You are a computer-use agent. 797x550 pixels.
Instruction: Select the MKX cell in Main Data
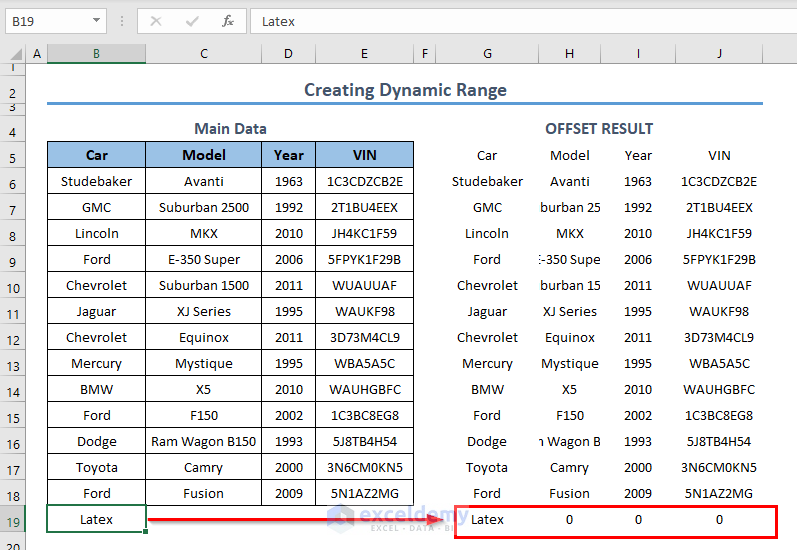204,233
